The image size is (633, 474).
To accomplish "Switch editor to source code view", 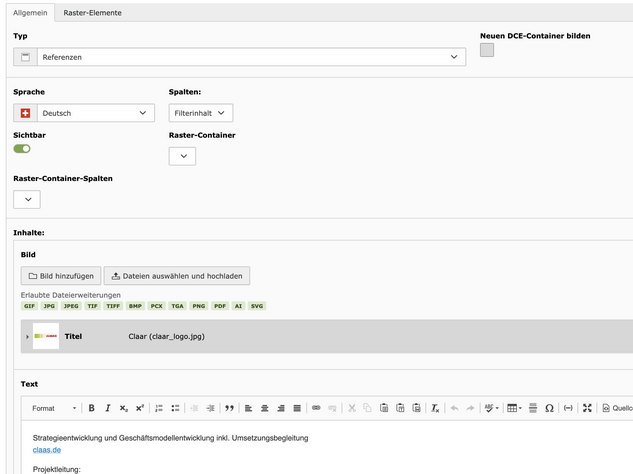I will tap(617, 408).
